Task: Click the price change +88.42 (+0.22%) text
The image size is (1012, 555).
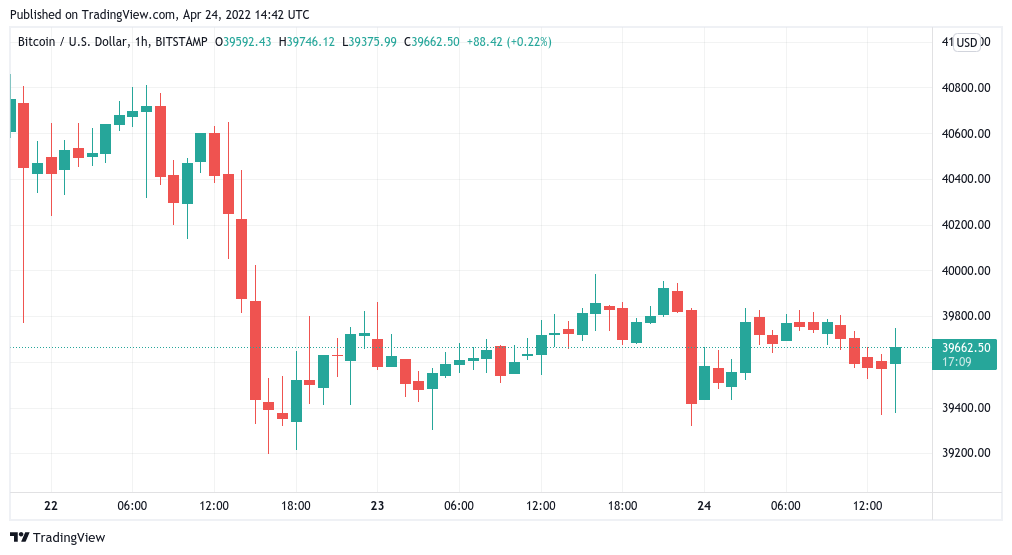Action: tap(509, 41)
